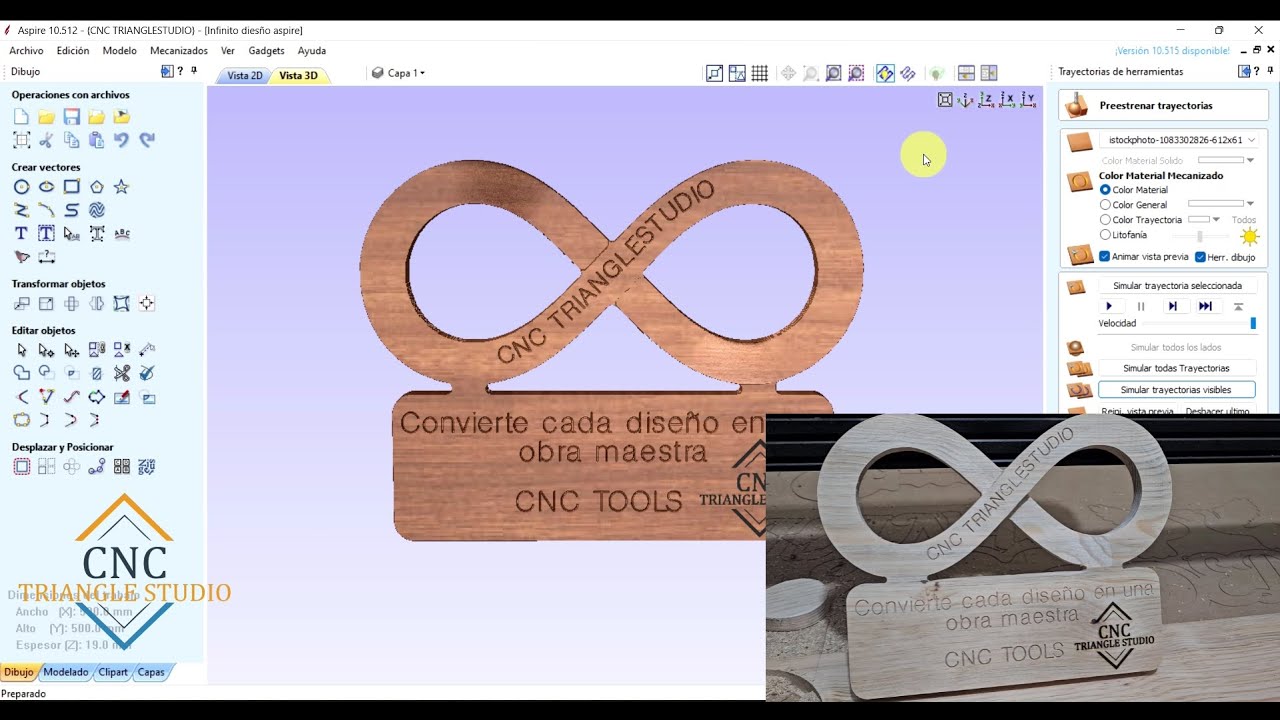Open the text on curve tool
Viewport: 1280px width, 720px height.
pyautogui.click(x=122, y=233)
